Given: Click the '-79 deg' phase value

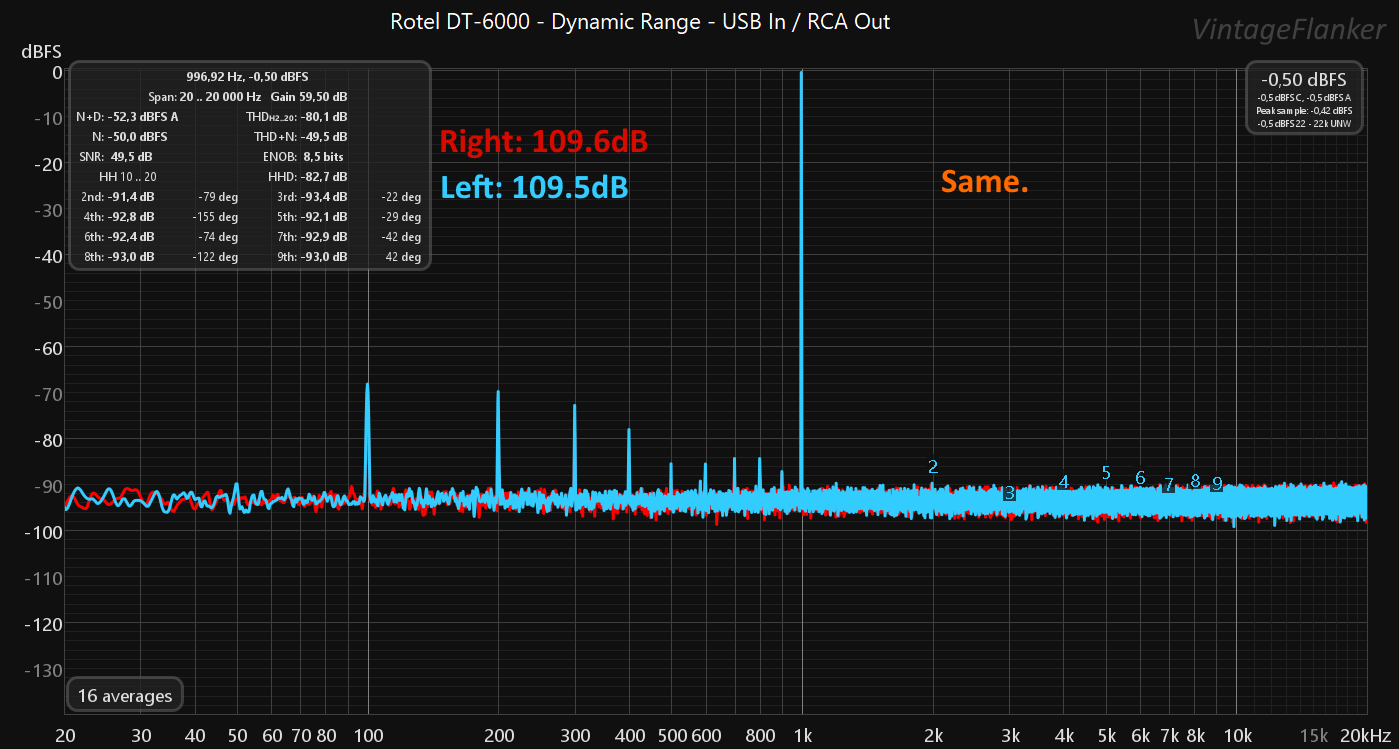Looking at the screenshot, I should coord(218,197).
